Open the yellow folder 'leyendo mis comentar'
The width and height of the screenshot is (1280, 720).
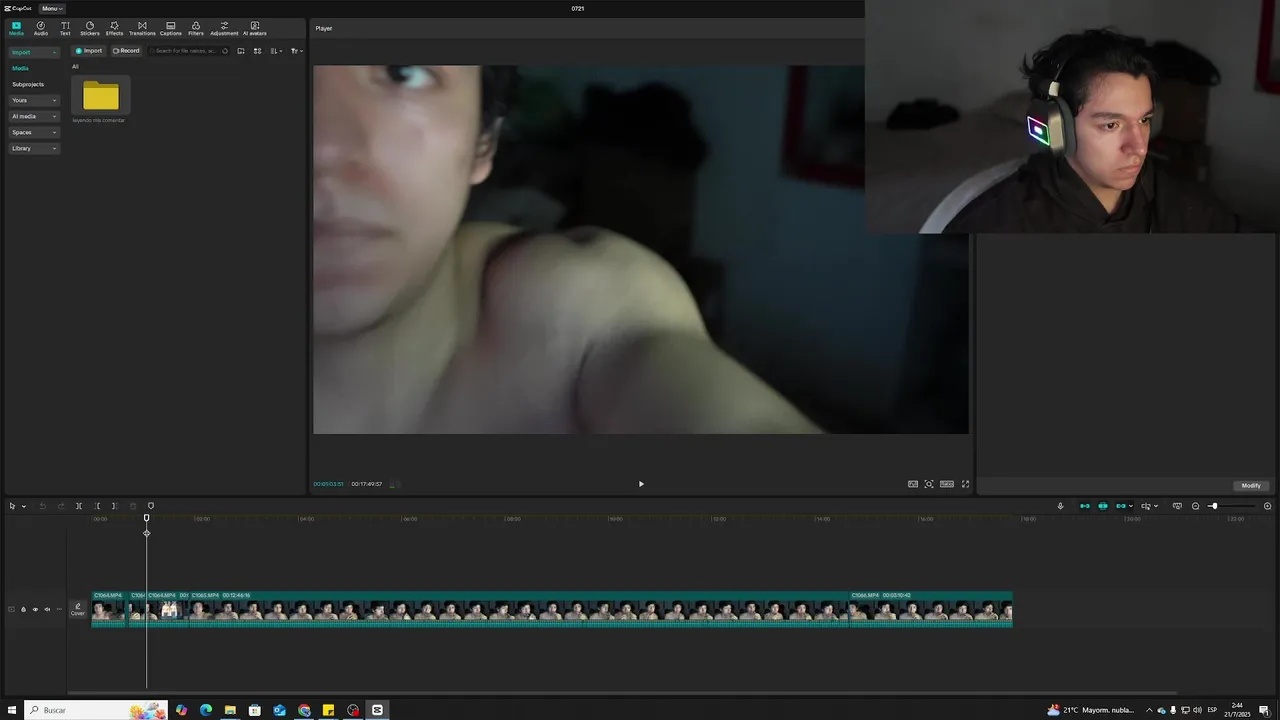click(x=101, y=96)
